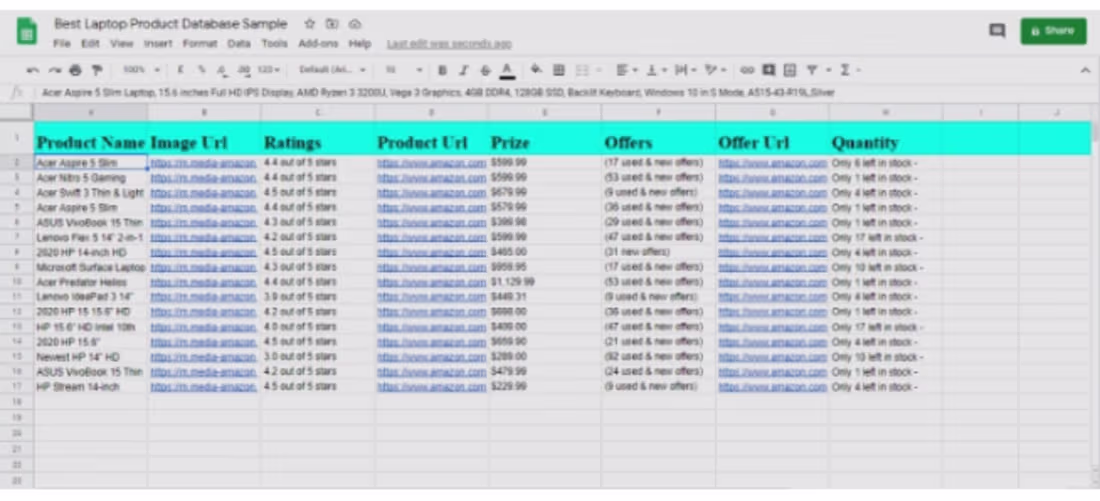Open the Help menu
The width and height of the screenshot is (1100, 501).
click(x=359, y=44)
